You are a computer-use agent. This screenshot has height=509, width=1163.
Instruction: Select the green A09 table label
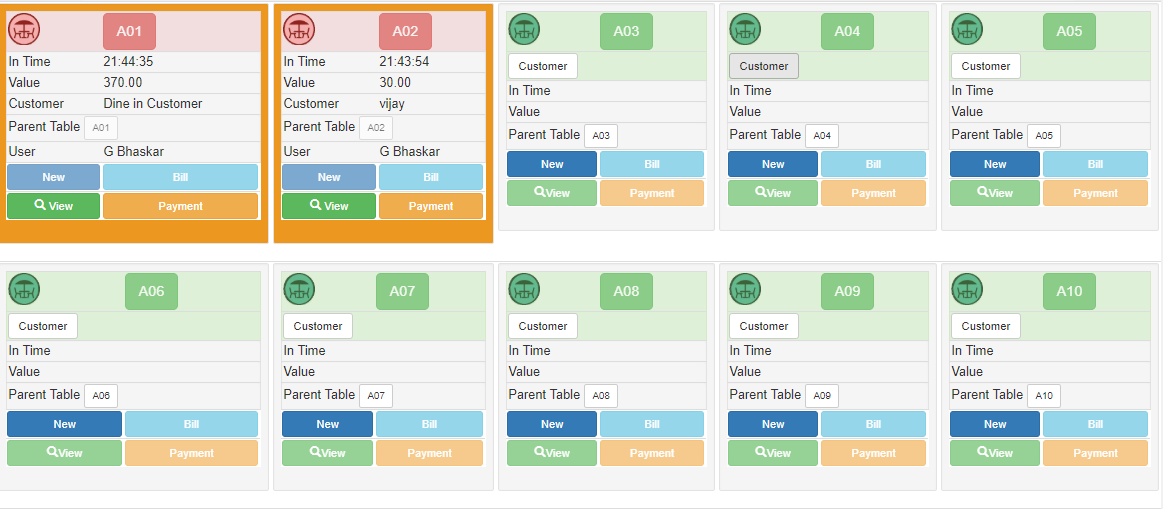coord(847,291)
